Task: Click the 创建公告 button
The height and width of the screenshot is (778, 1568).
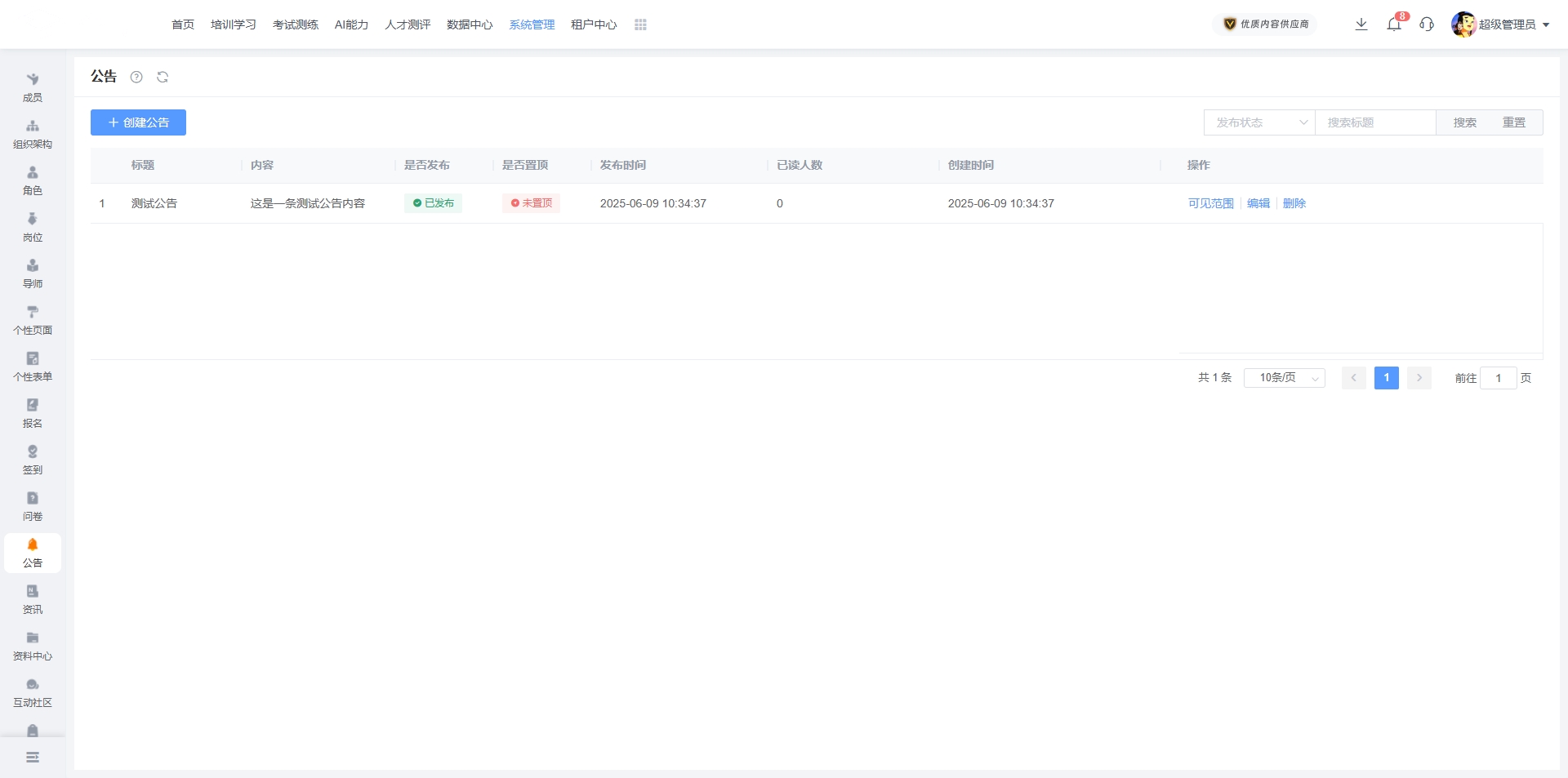Action: 138,122
